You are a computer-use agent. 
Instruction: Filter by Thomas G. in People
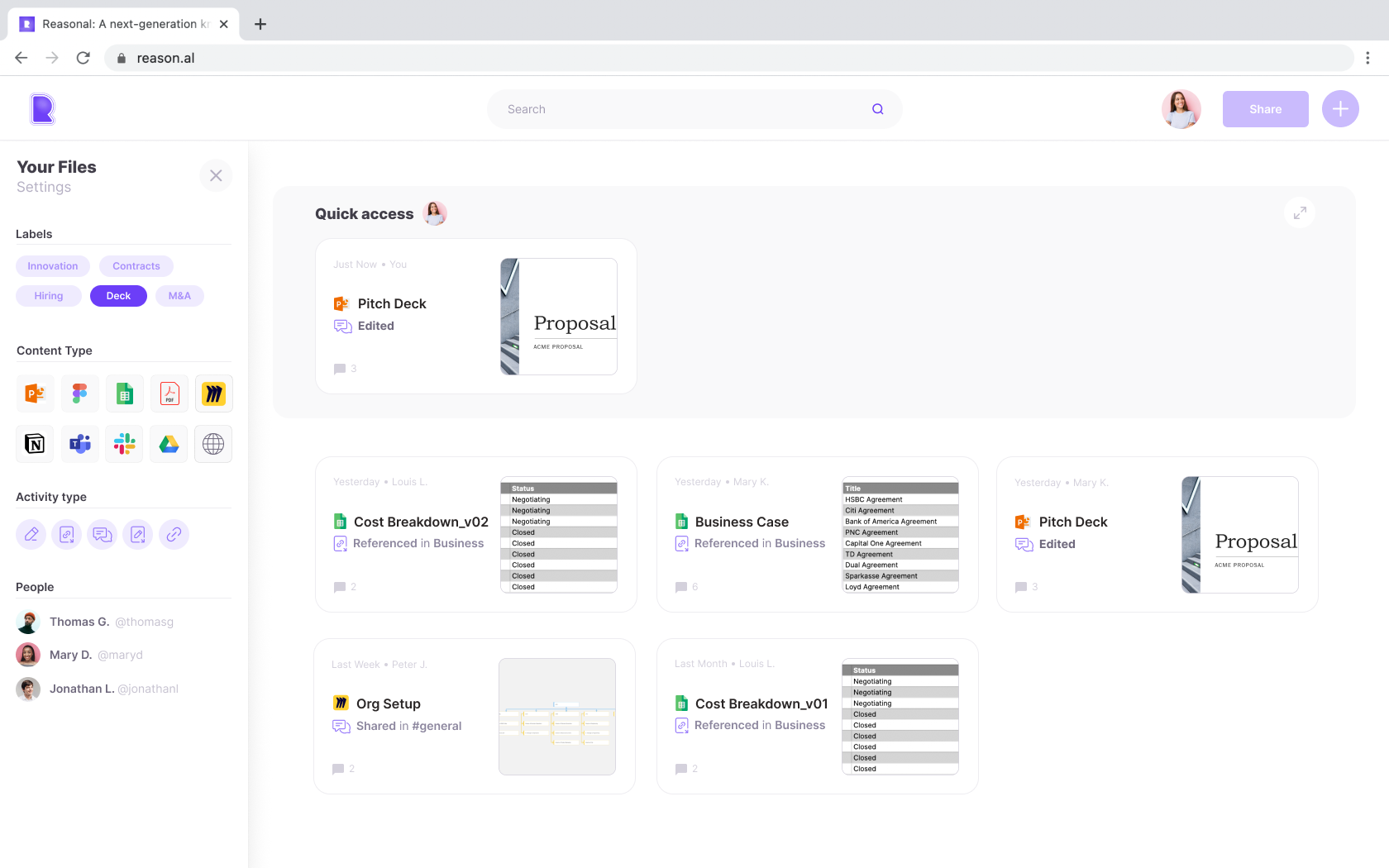[79, 622]
